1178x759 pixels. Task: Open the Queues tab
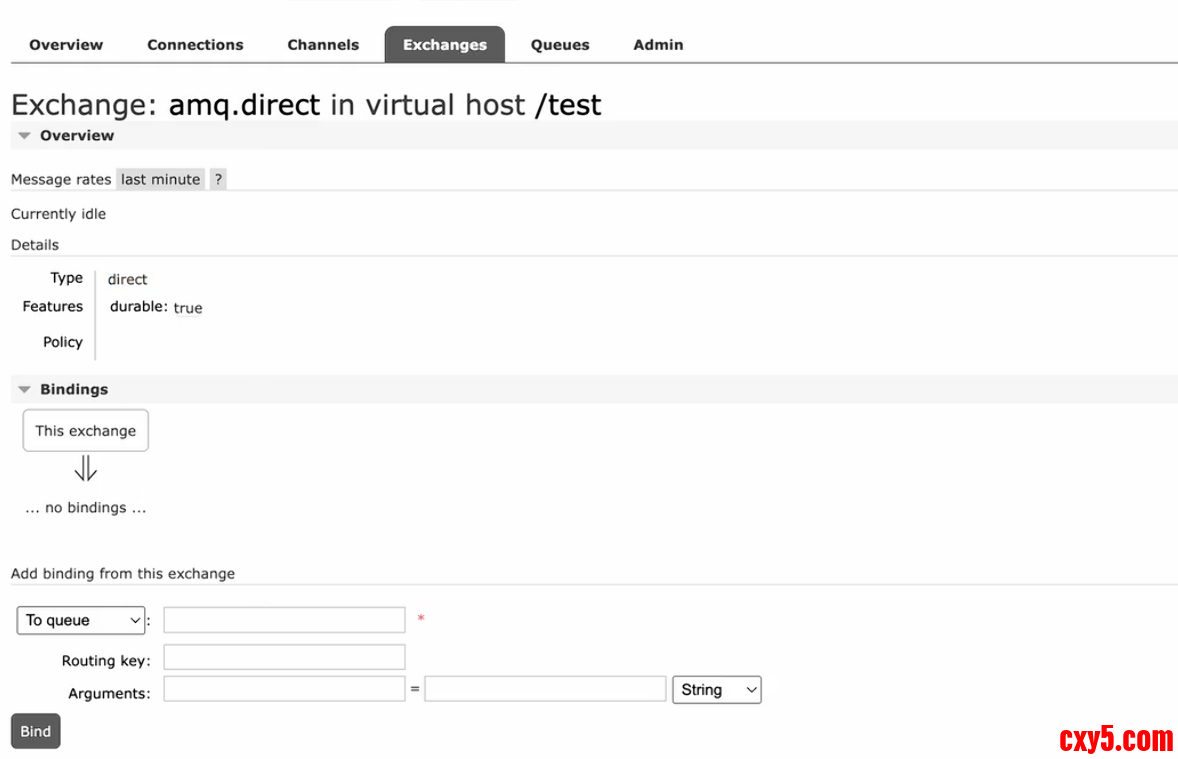point(560,45)
